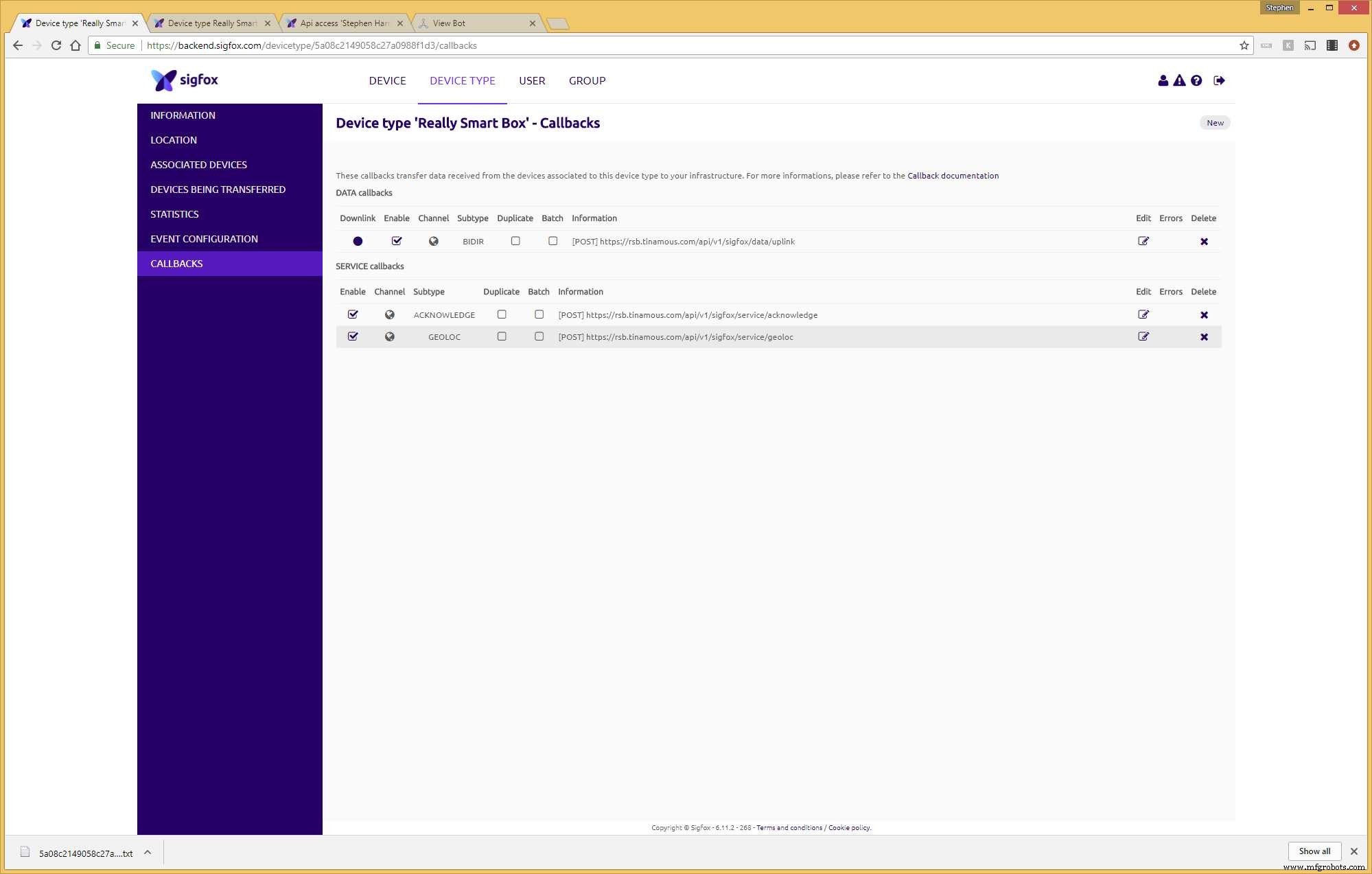1372x874 pixels.
Task: Delete the BIDIR uplink callback
Action: [1204, 242]
